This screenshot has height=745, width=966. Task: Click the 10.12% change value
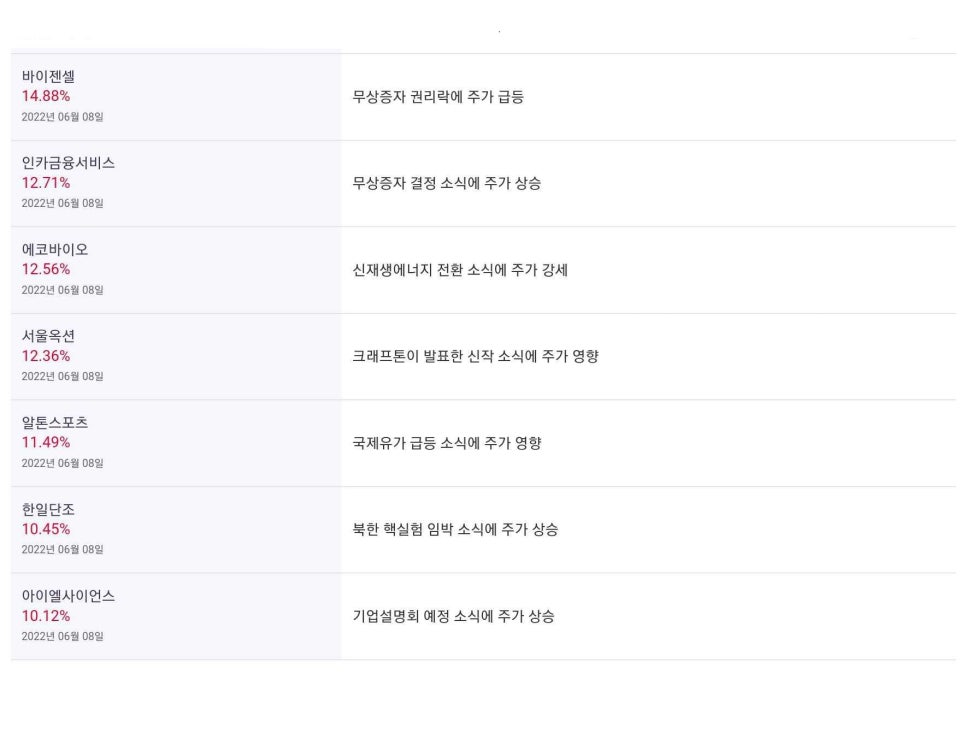[x=46, y=616]
